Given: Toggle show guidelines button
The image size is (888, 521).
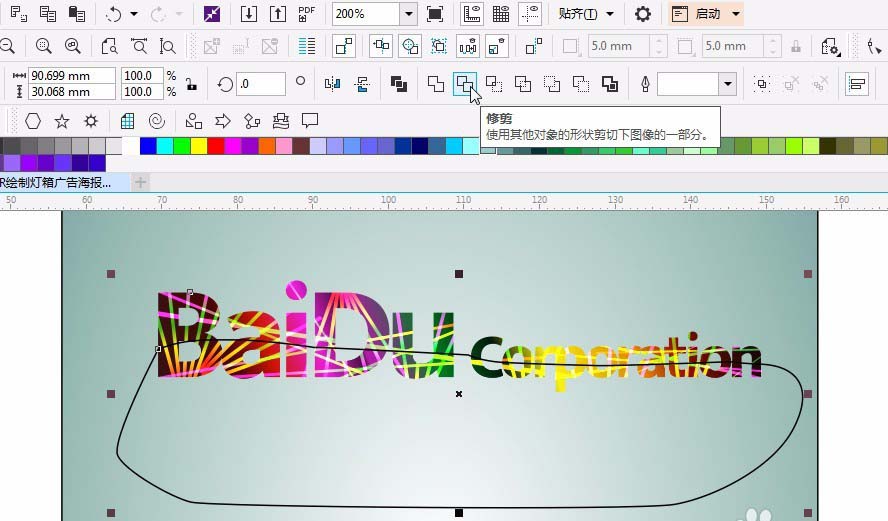Looking at the screenshot, I should tap(530, 14).
